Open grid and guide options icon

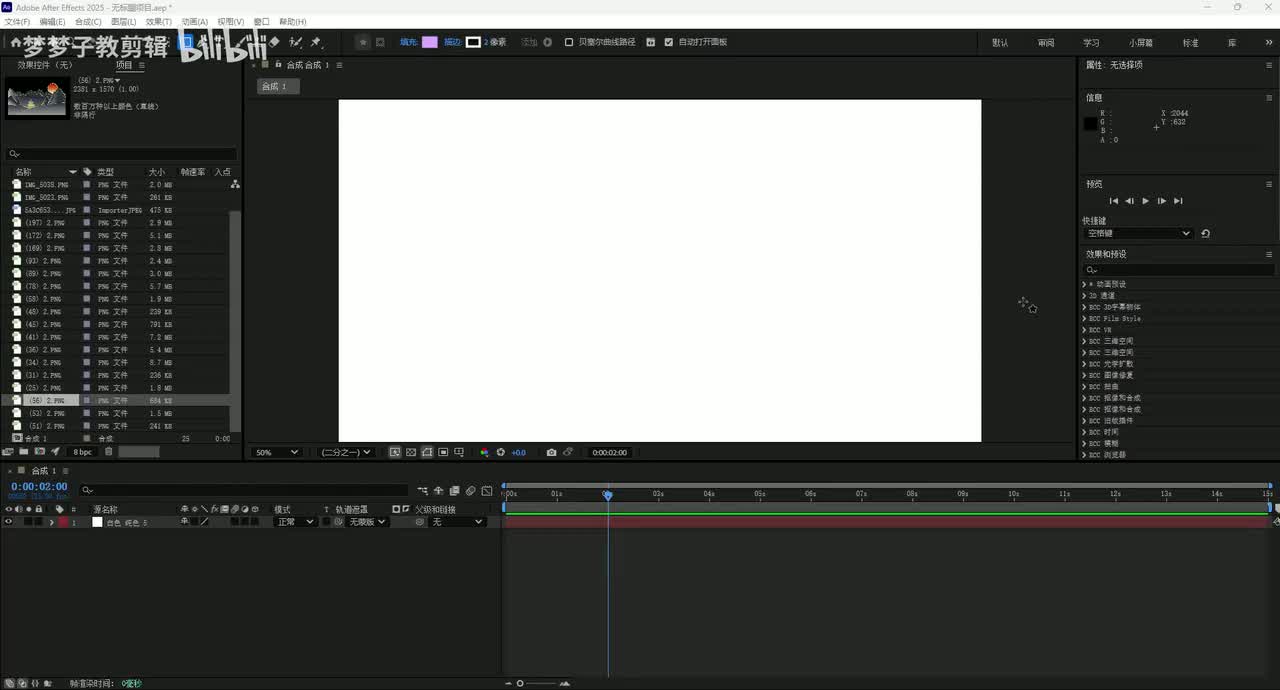point(459,452)
